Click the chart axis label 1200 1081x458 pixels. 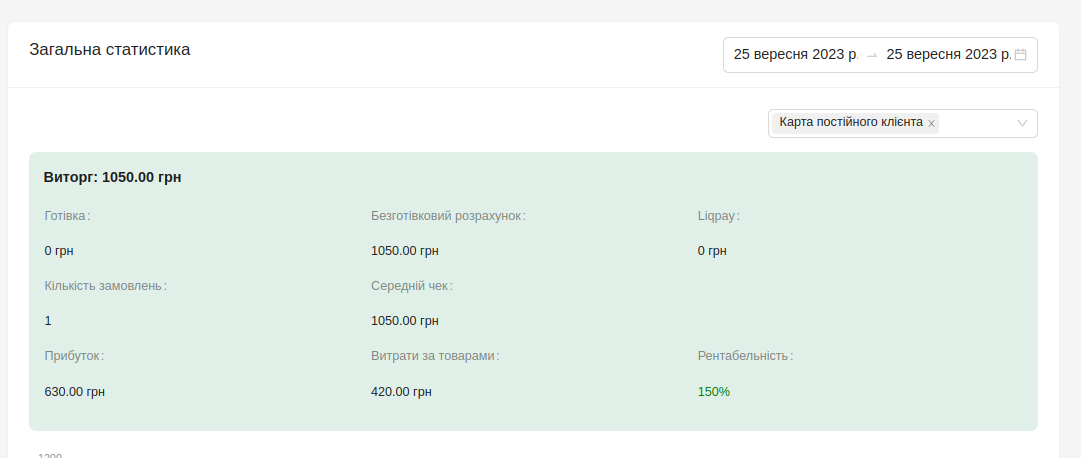pos(50,455)
